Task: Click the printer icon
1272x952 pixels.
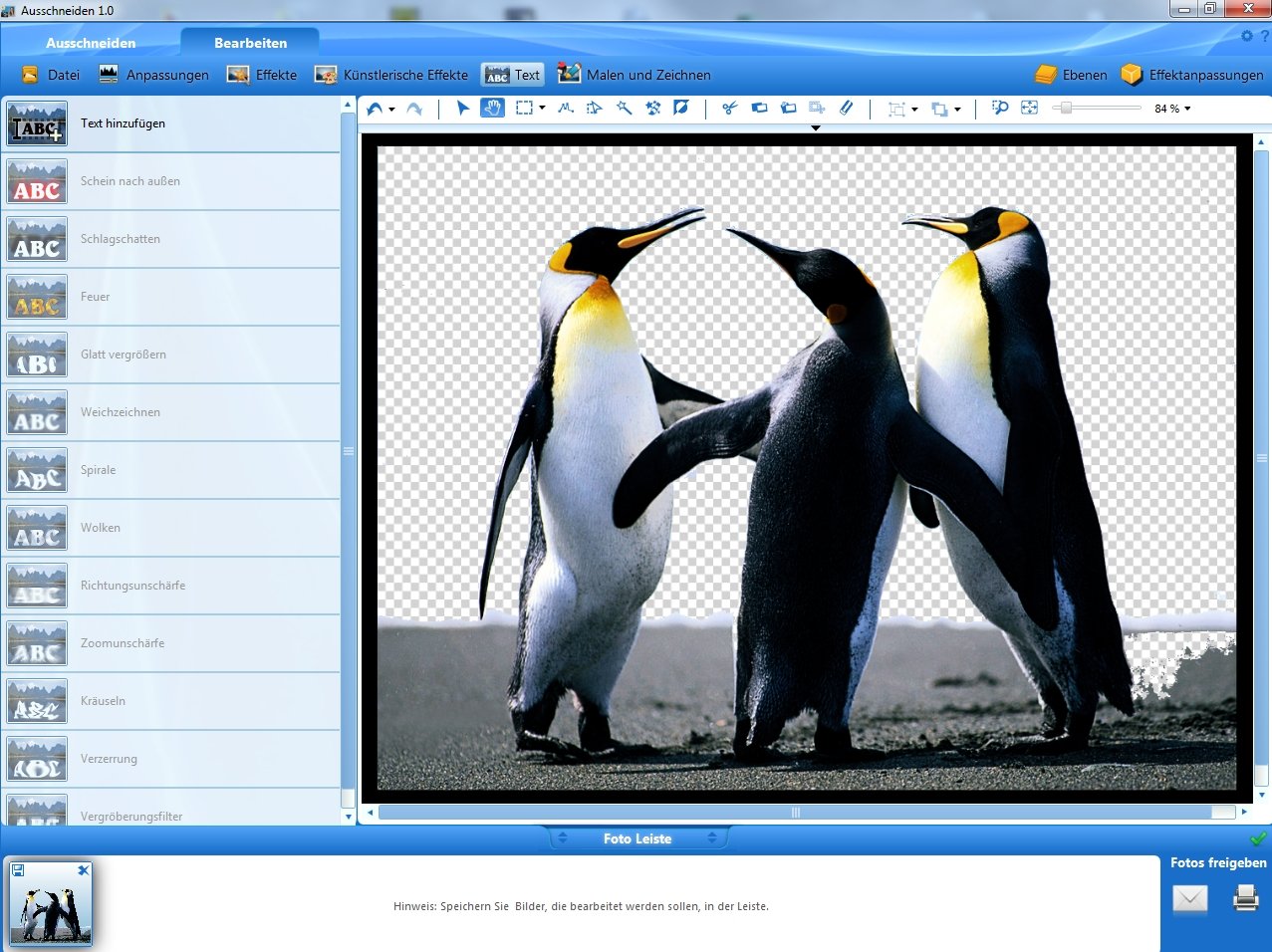Action: click(1245, 898)
